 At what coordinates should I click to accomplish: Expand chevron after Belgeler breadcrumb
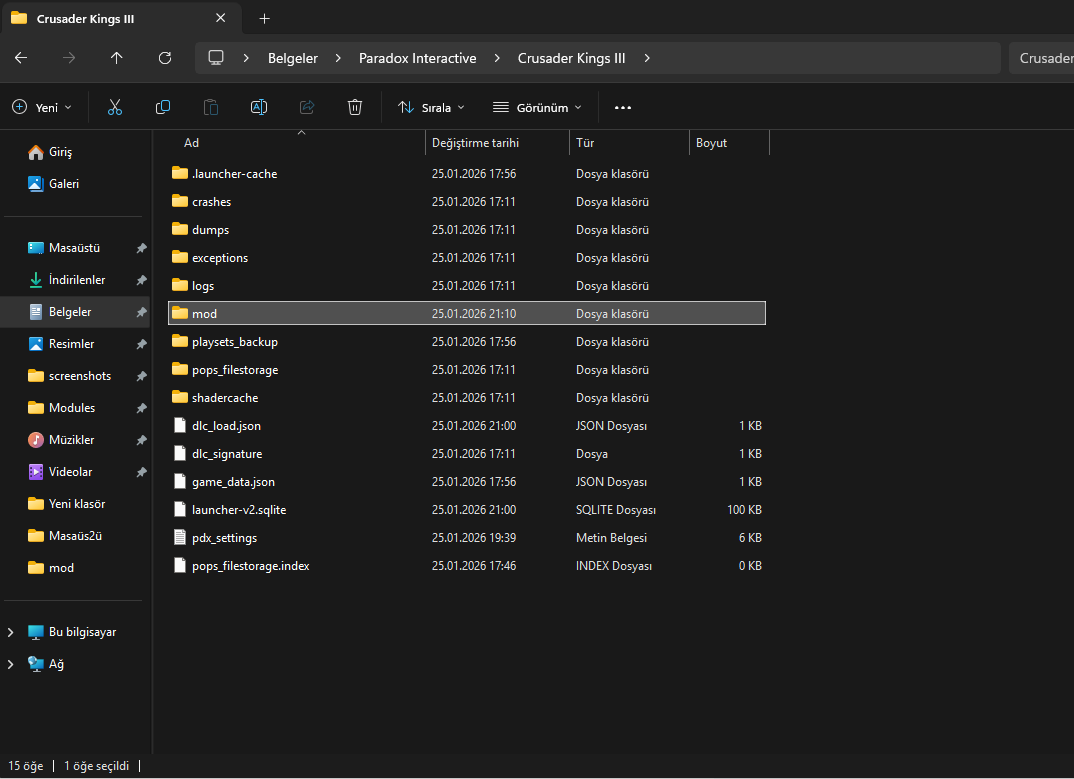click(x=338, y=58)
